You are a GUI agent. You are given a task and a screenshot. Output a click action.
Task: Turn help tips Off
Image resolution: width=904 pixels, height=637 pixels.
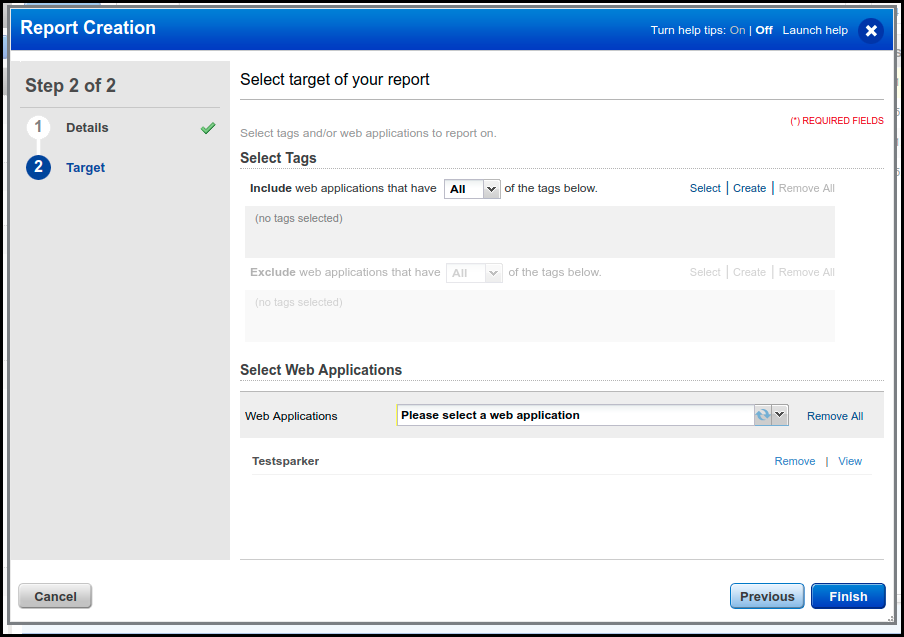click(x=763, y=30)
